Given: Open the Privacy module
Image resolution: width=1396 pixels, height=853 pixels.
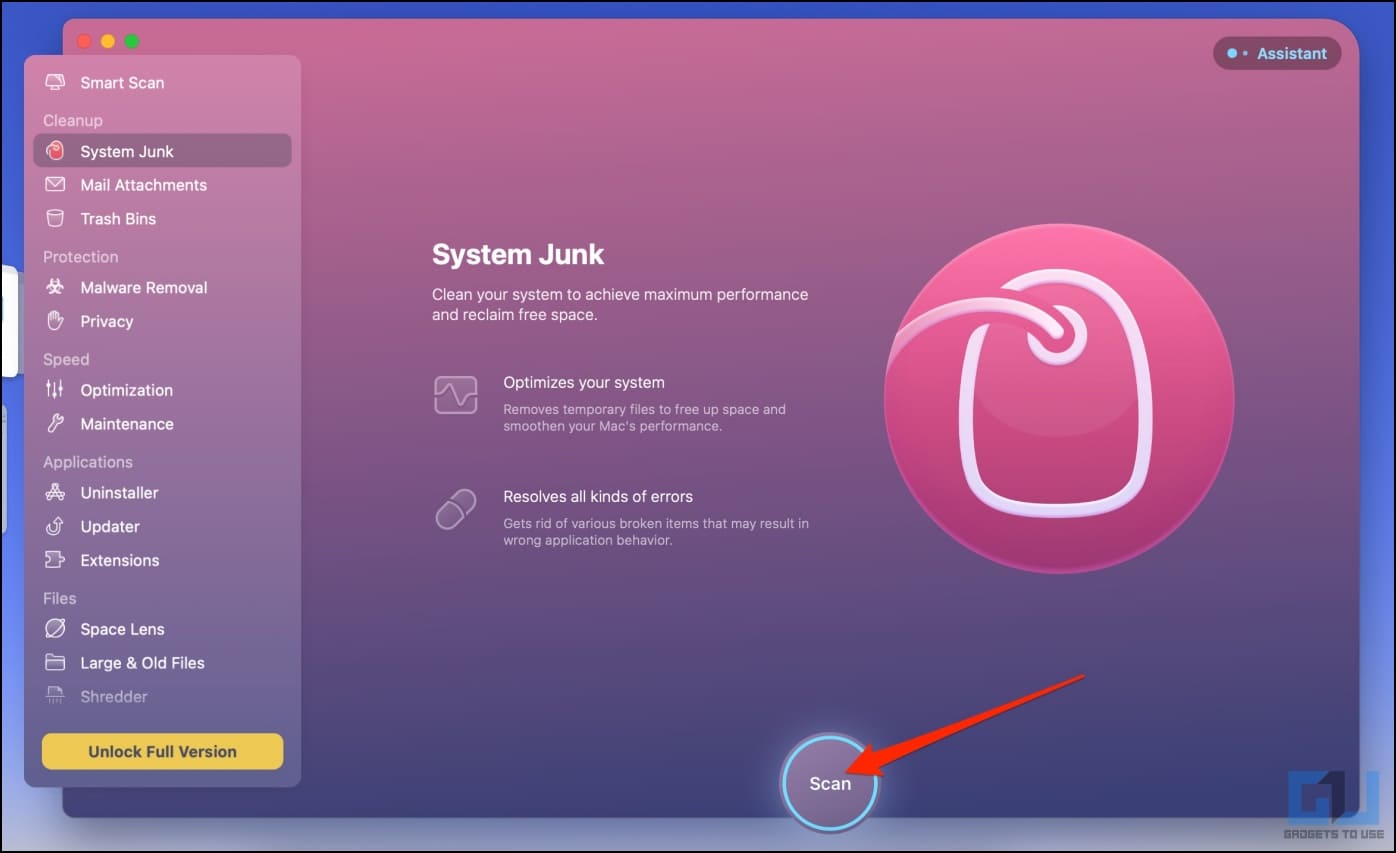Looking at the screenshot, I should click(x=106, y=321).
